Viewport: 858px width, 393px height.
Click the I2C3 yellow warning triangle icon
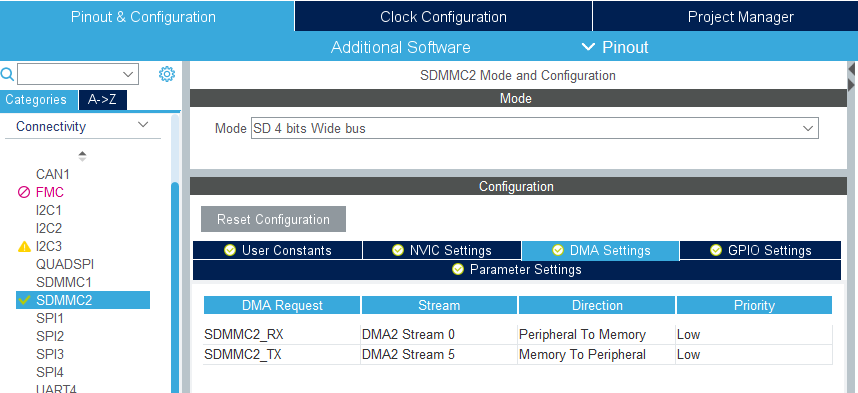(24, 246)
